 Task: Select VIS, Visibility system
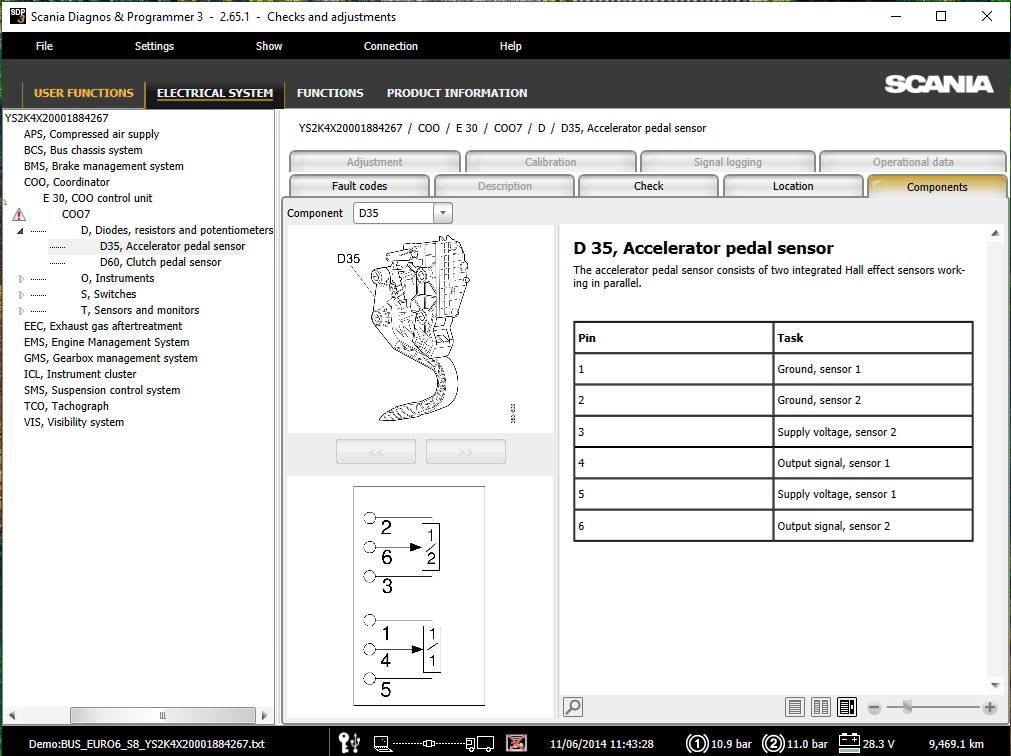[74, 422]
